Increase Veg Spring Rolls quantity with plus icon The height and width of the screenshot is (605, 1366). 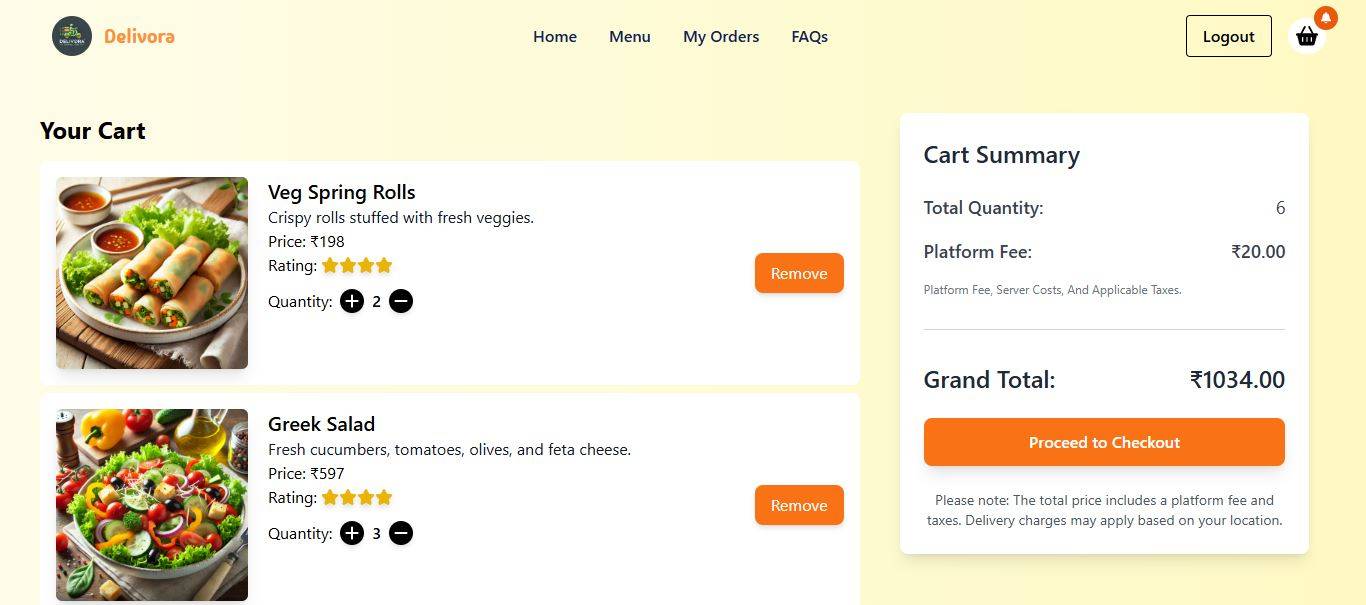[x=352, y=301]
